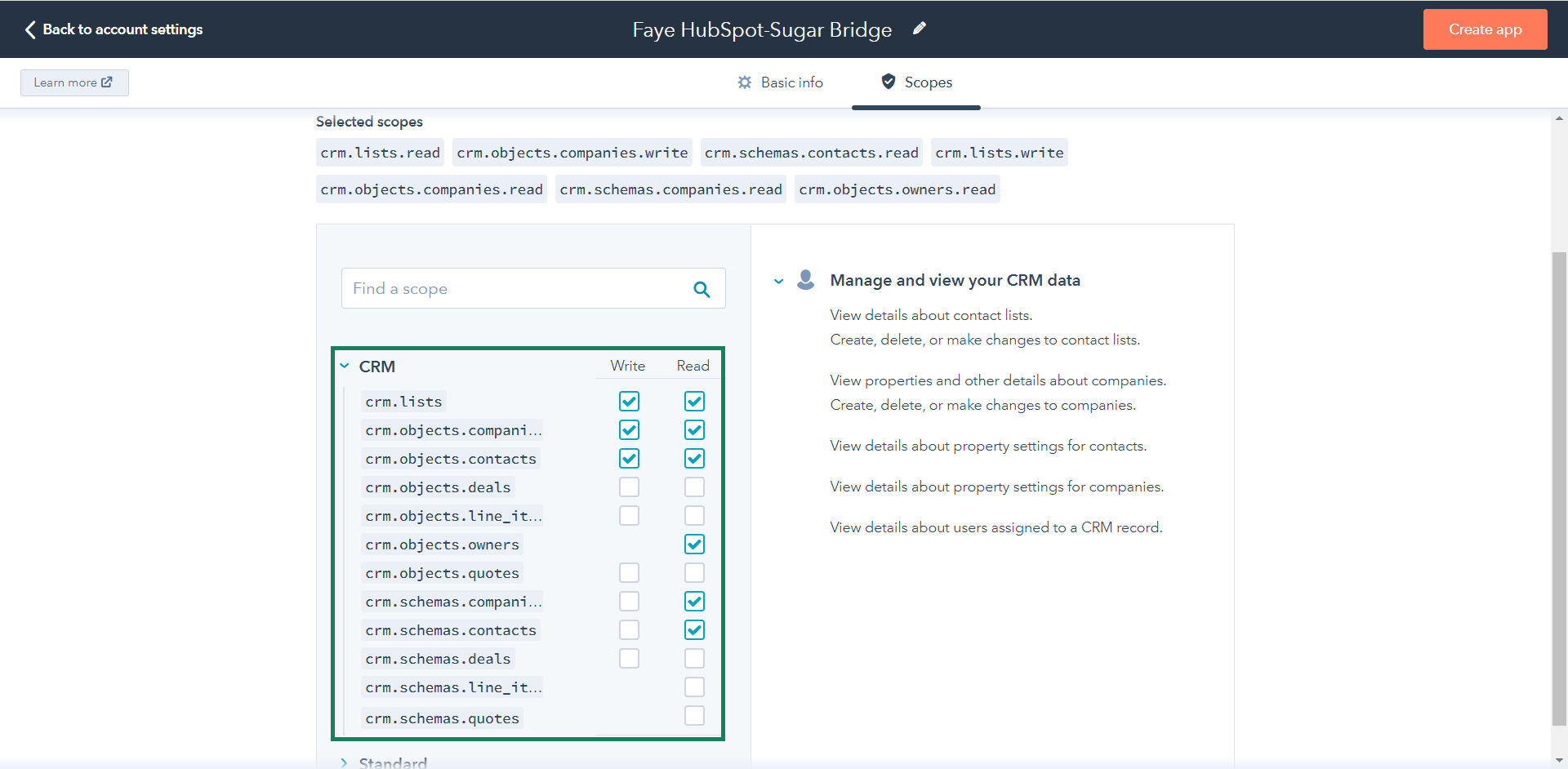Enable Read for crm.objects.deals

tap(694, 487)
